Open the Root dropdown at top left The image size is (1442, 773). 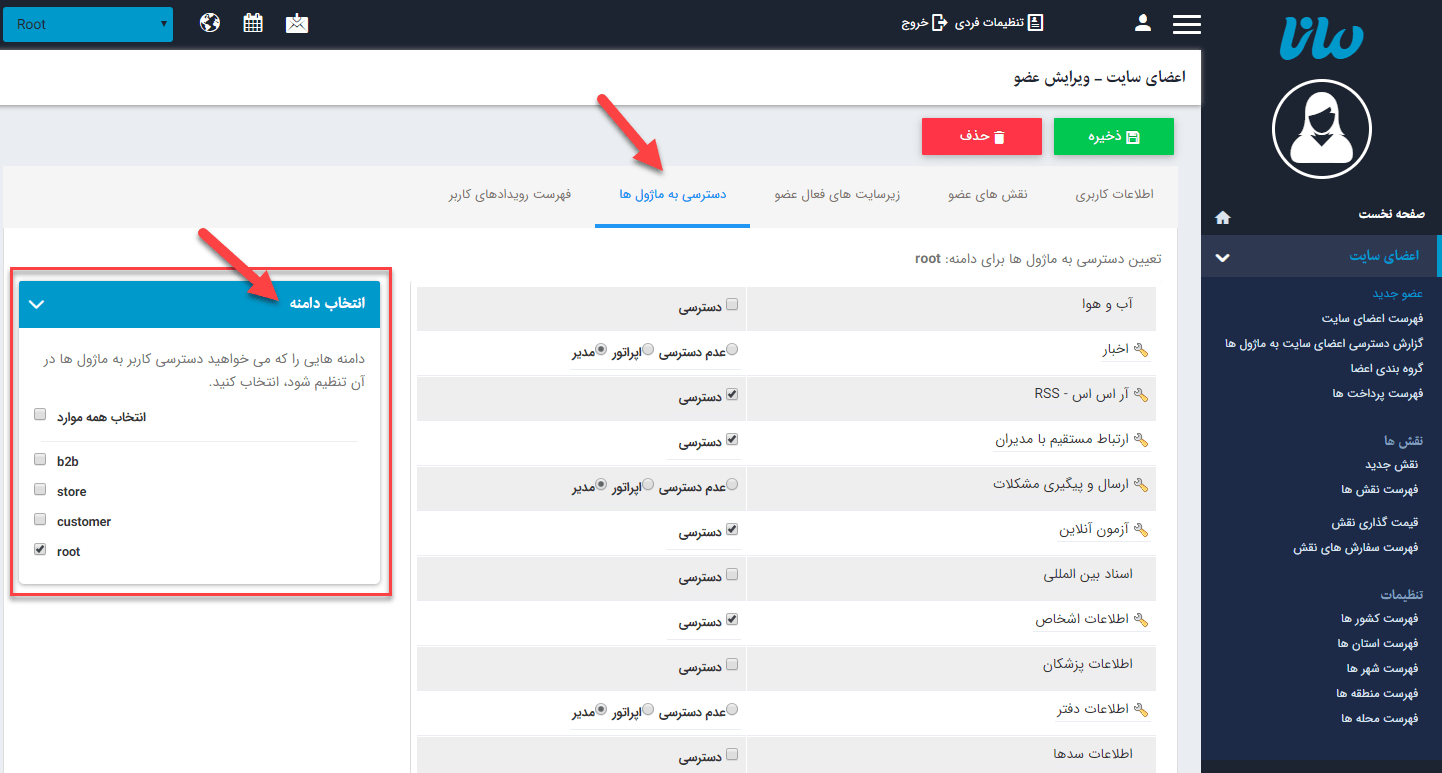click(x=87, y=23)
